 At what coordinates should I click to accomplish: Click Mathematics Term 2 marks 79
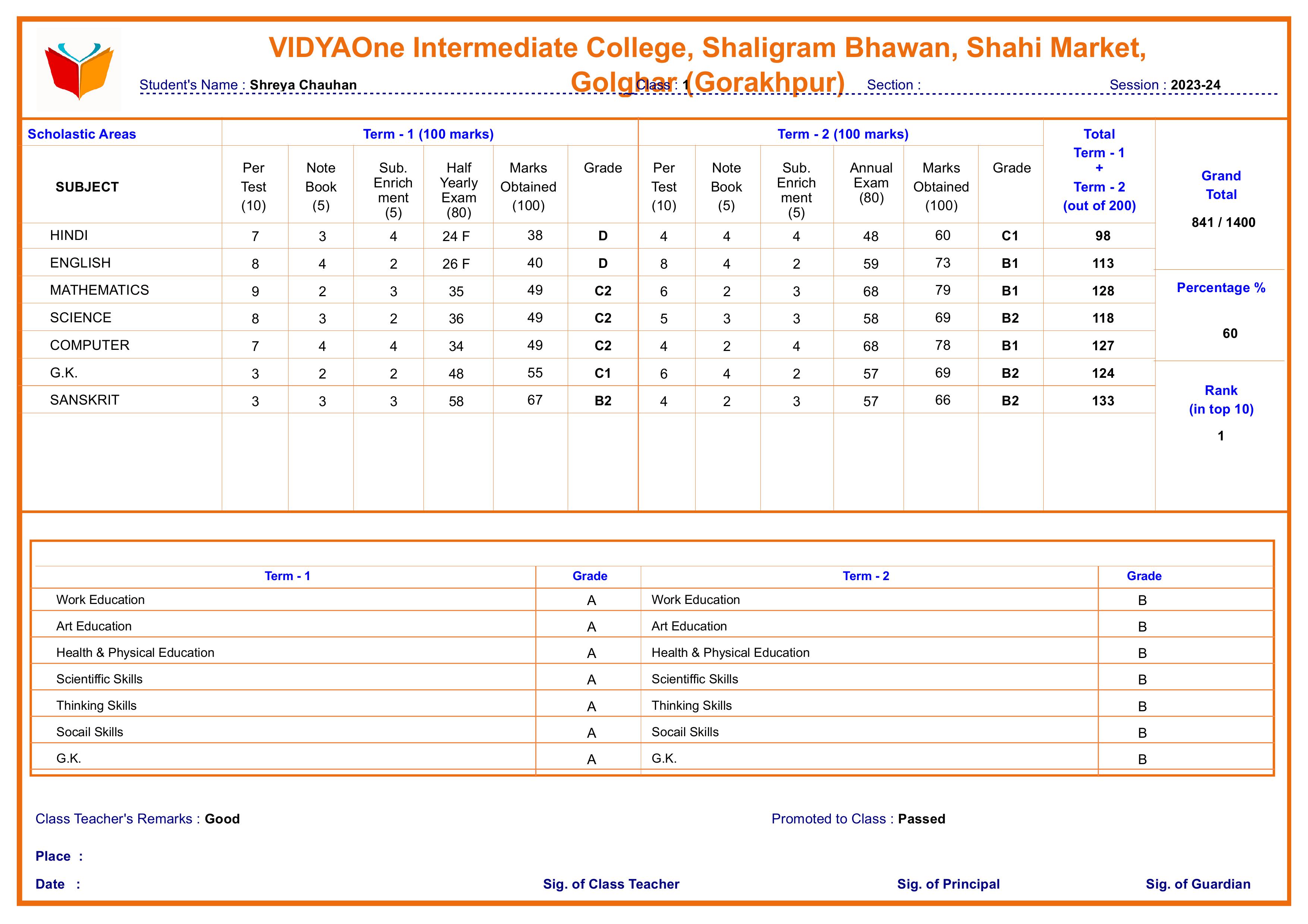click(x=942, y=290)
